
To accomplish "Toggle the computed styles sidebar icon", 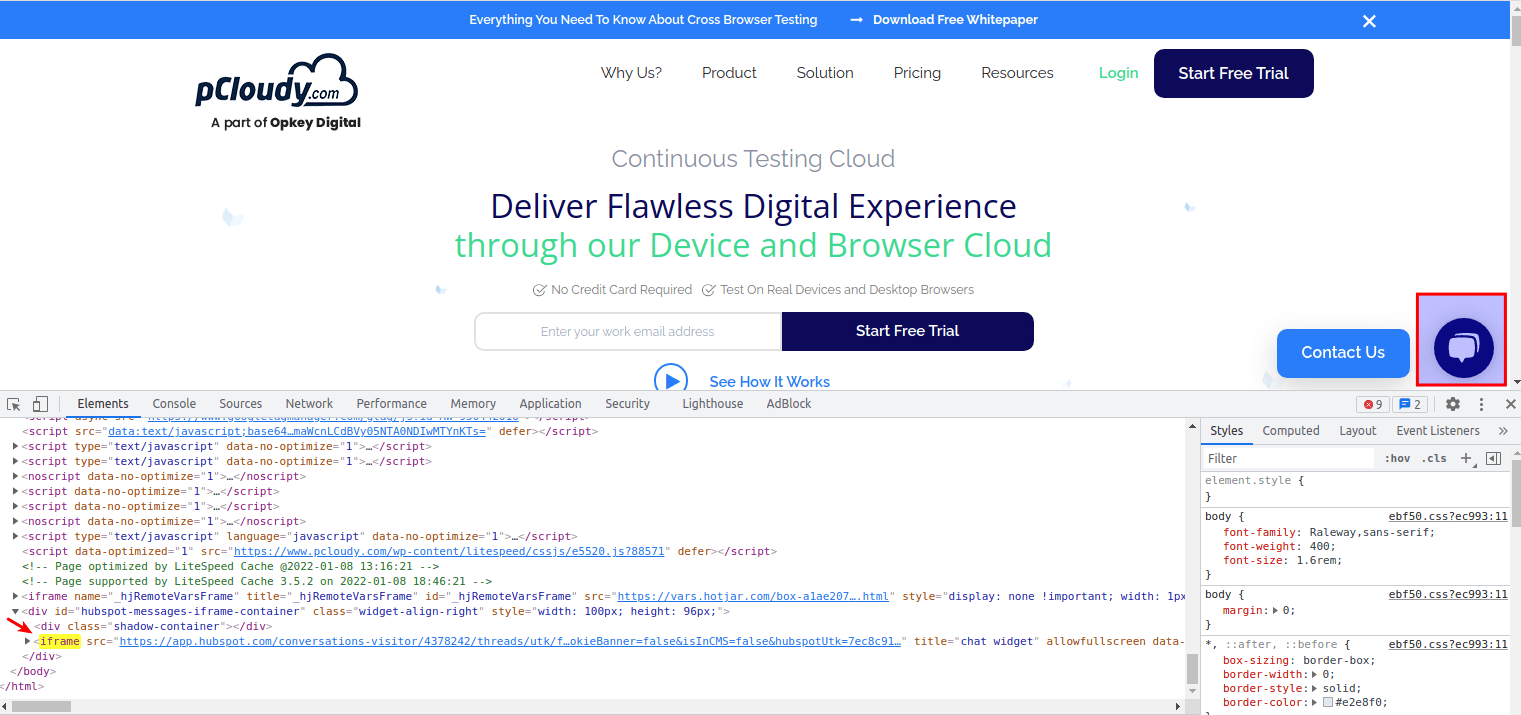I will pos(1494,458).
